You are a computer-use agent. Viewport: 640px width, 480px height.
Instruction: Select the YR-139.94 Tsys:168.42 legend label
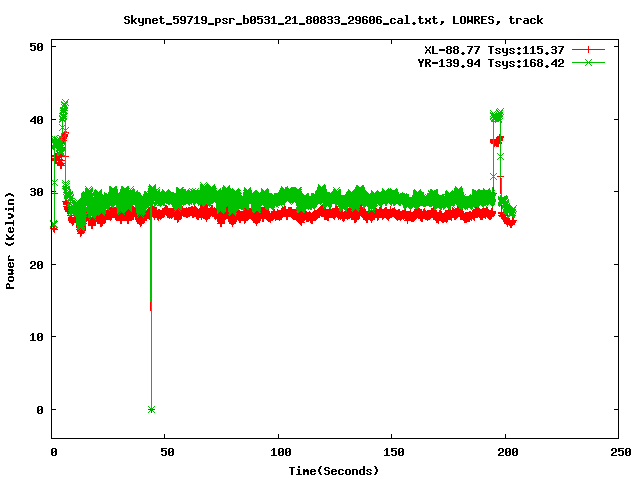point(491,63)
